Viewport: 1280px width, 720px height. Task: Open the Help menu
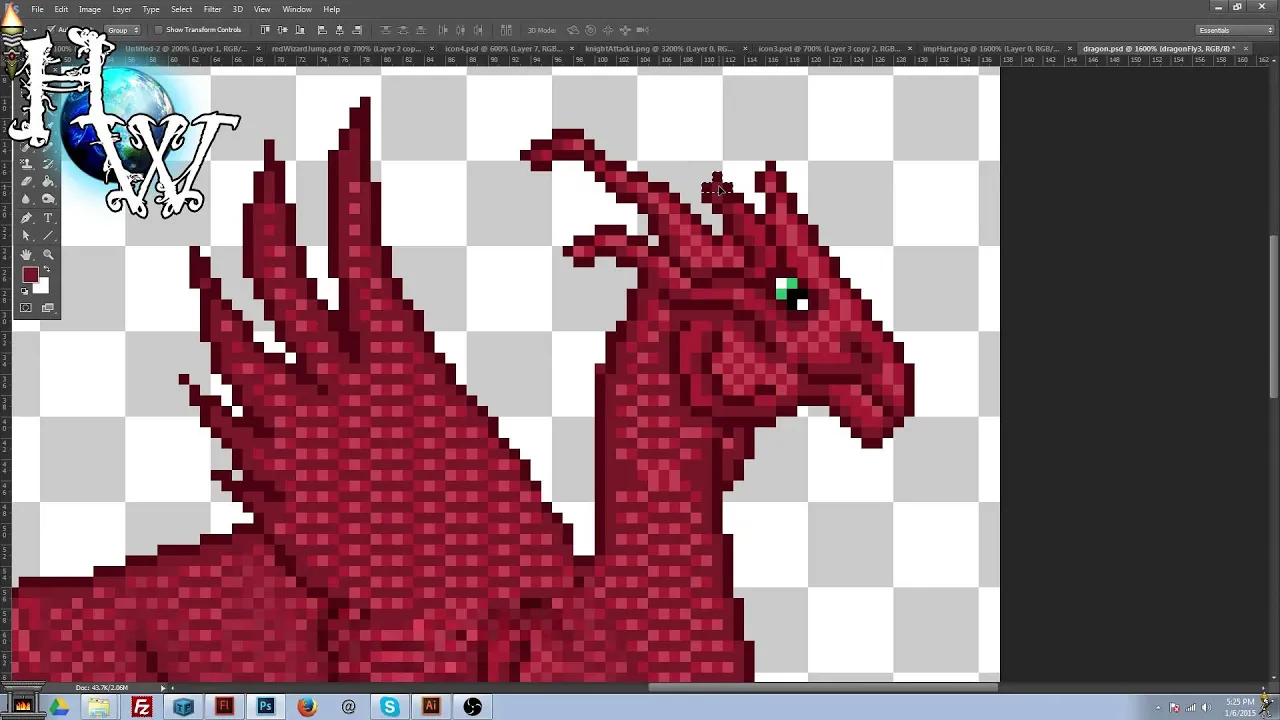click(331, 9)
